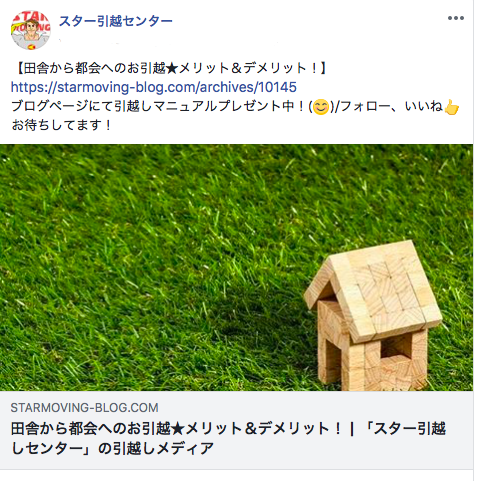
Task: Click the roof of the wooden house
Action: pos(373,290)
